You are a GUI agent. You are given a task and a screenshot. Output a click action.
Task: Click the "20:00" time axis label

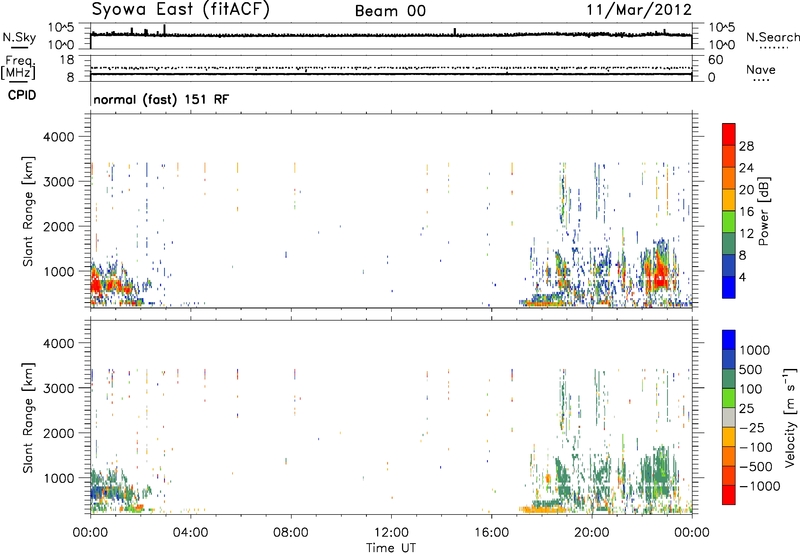pos(592,533)
